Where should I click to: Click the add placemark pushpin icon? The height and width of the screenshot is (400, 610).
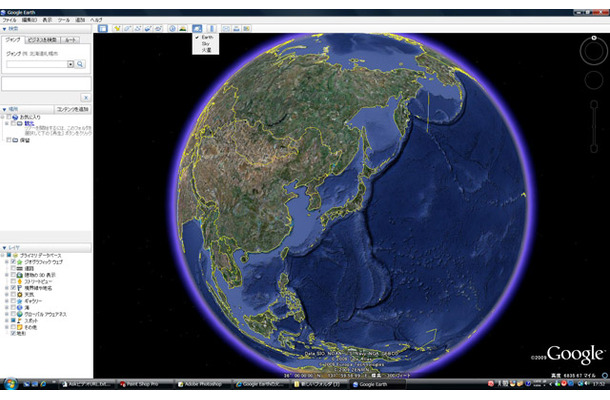117,28
